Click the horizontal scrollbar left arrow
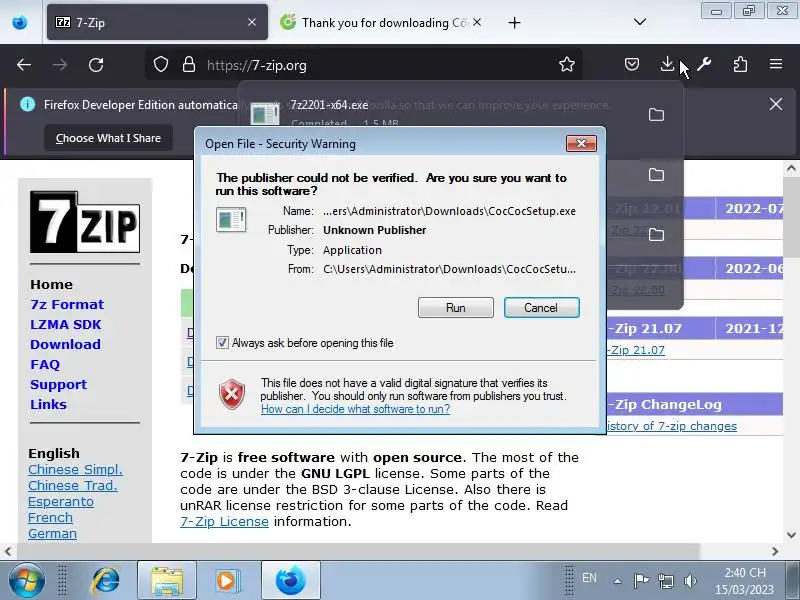The image size is (800, 600). [8, 551]
